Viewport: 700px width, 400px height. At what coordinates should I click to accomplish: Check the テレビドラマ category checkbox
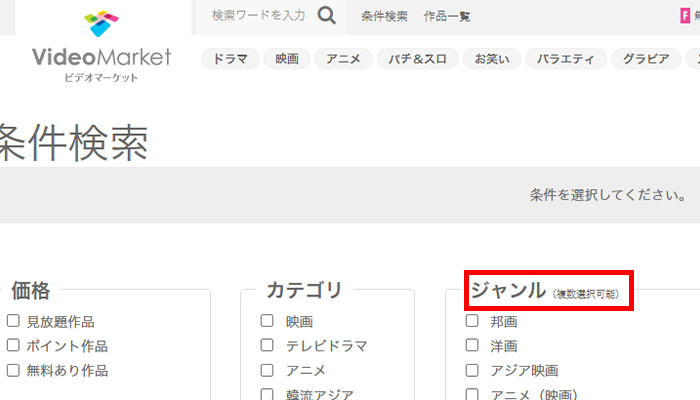click(x=267, y=345)
